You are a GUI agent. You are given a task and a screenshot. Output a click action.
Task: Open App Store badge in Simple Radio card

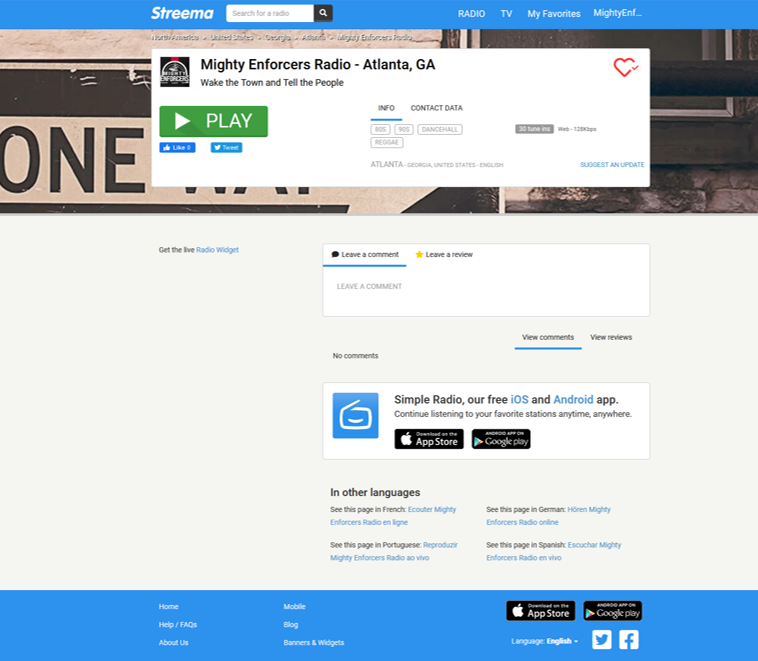(429, 439)
